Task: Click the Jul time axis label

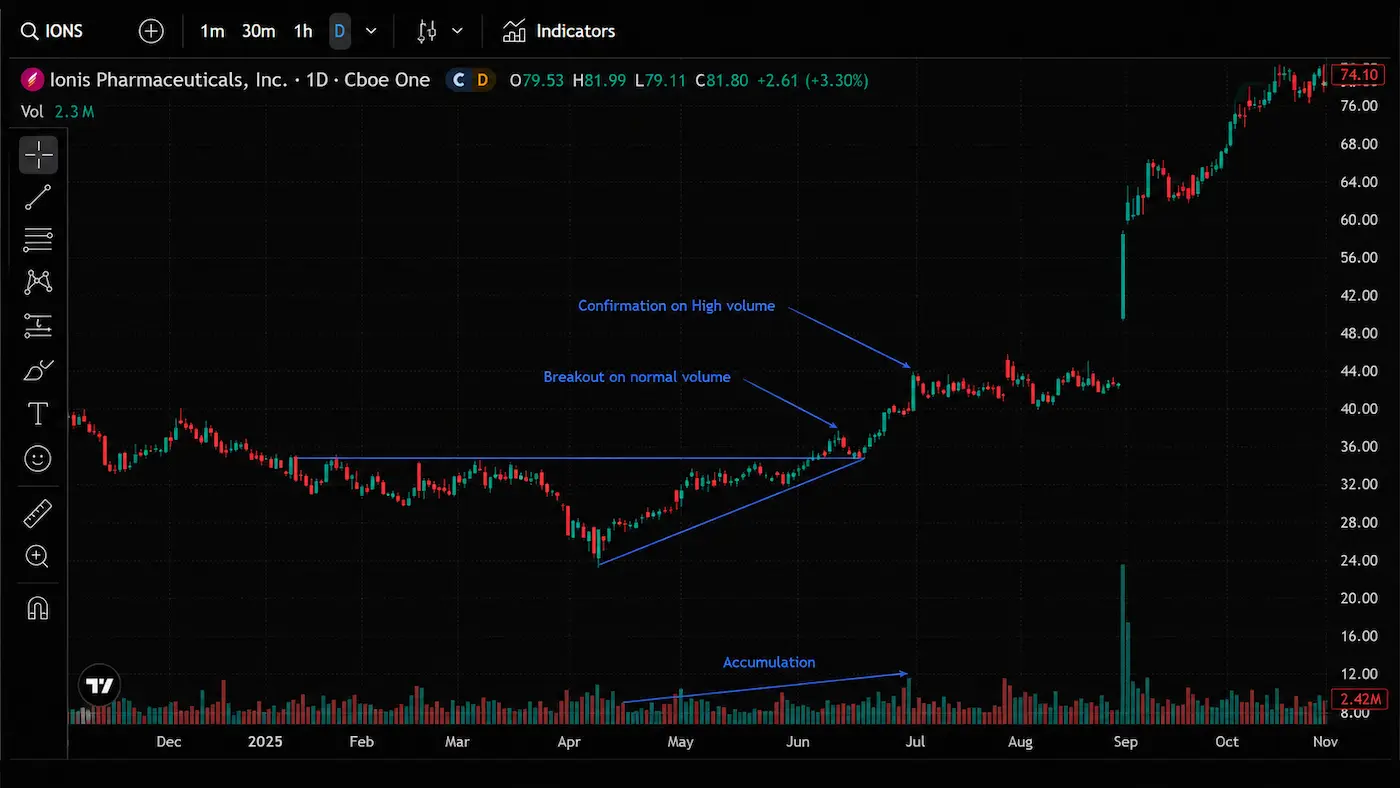Action: (913, 742)
